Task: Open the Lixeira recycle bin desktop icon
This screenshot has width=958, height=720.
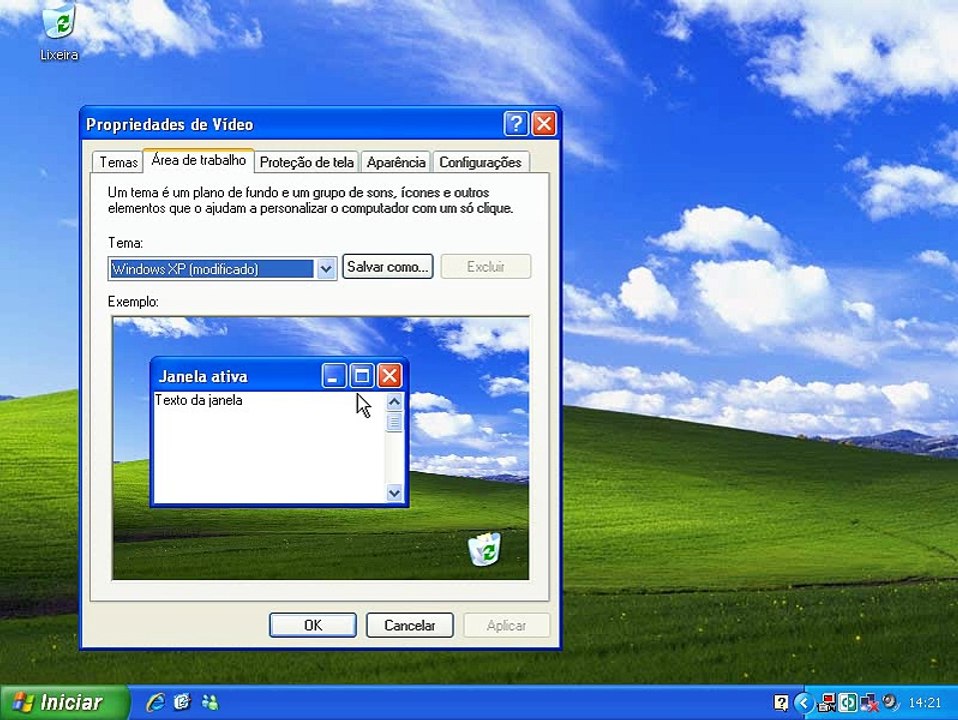Action: 59,32
